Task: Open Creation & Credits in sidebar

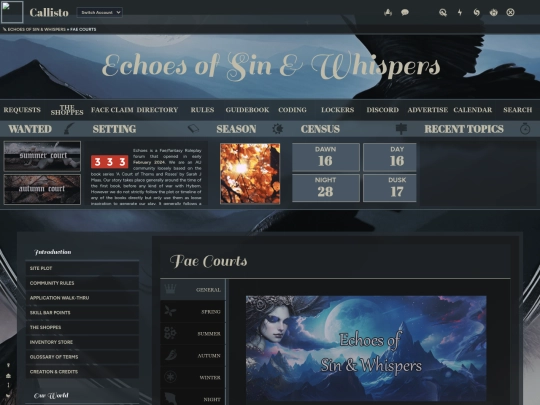Action: click(82, 372)
